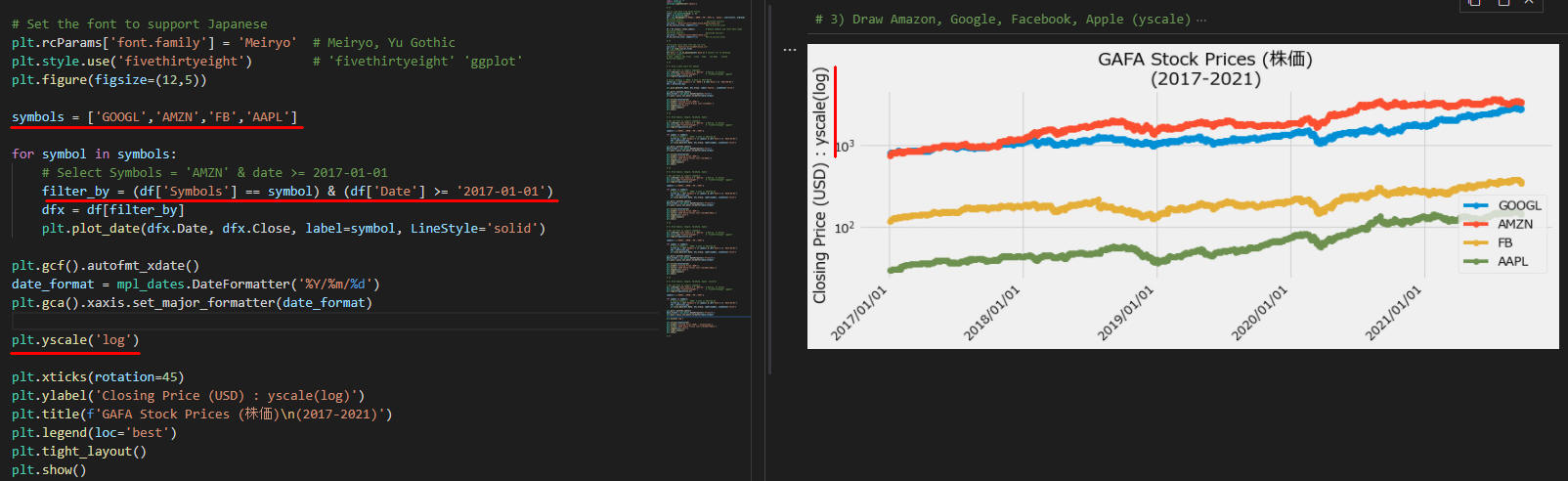Viewport: 1568px width, 481px height.
Task: Click the '# Meiryo, Yu Gothic' comment
Action: [384, 42]
